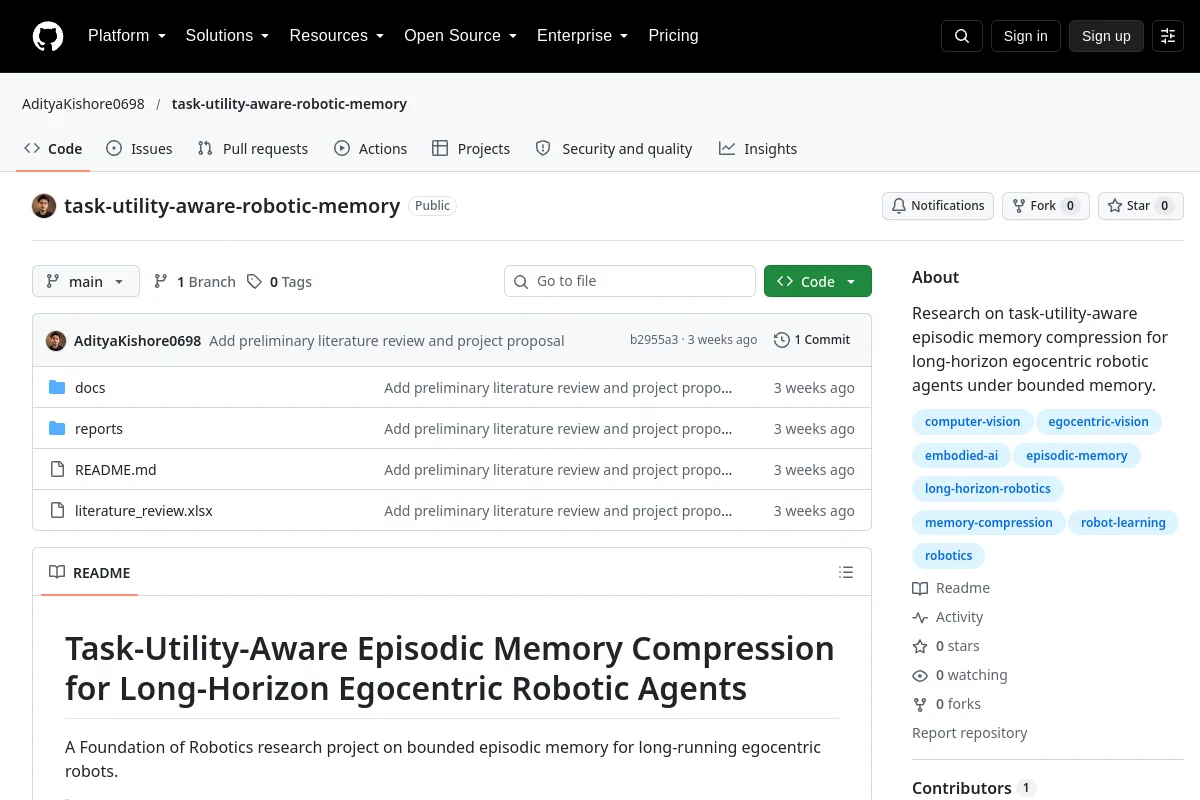Open the 0 Tags link

point(279,282)
